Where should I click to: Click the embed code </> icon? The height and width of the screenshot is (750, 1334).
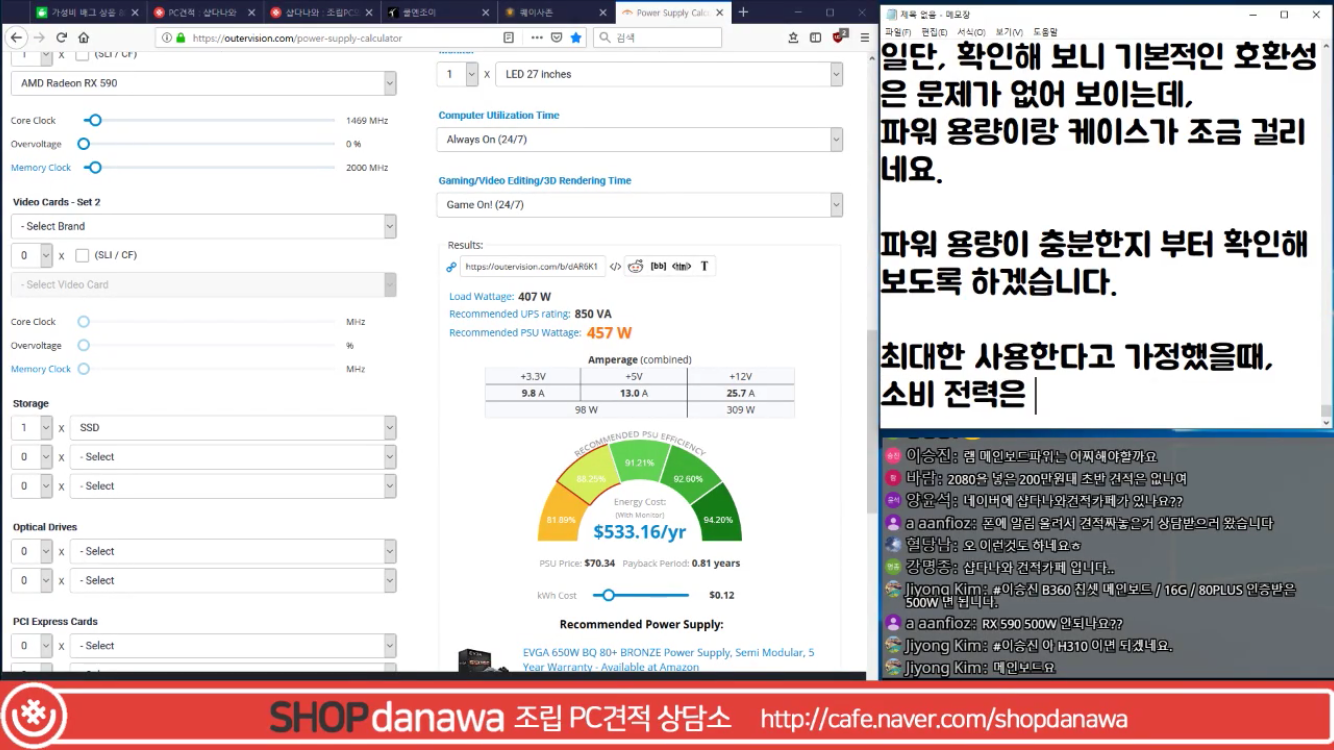pos(615,266)
